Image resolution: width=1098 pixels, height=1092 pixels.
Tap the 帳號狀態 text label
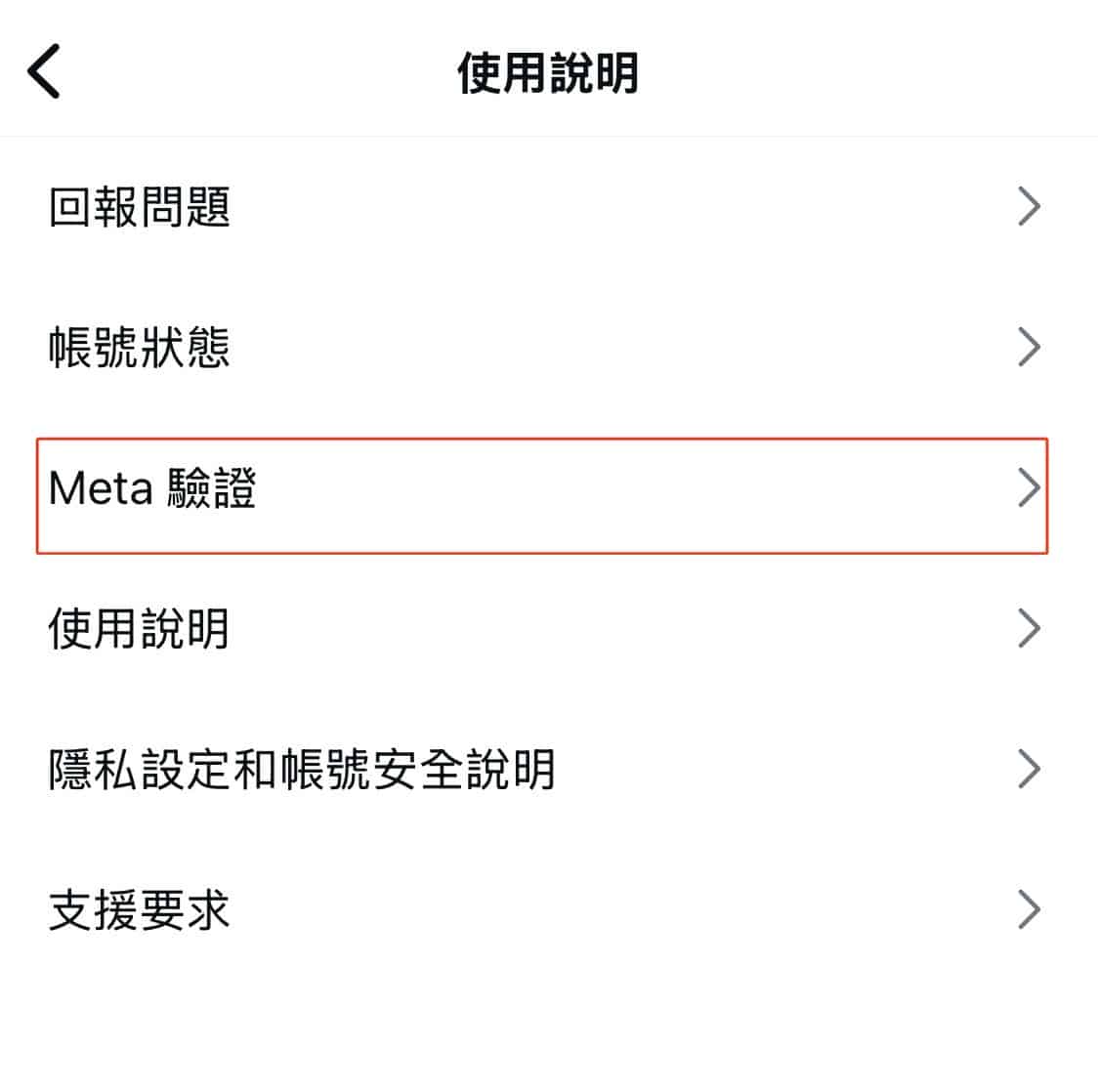click(x=140, y=347)
